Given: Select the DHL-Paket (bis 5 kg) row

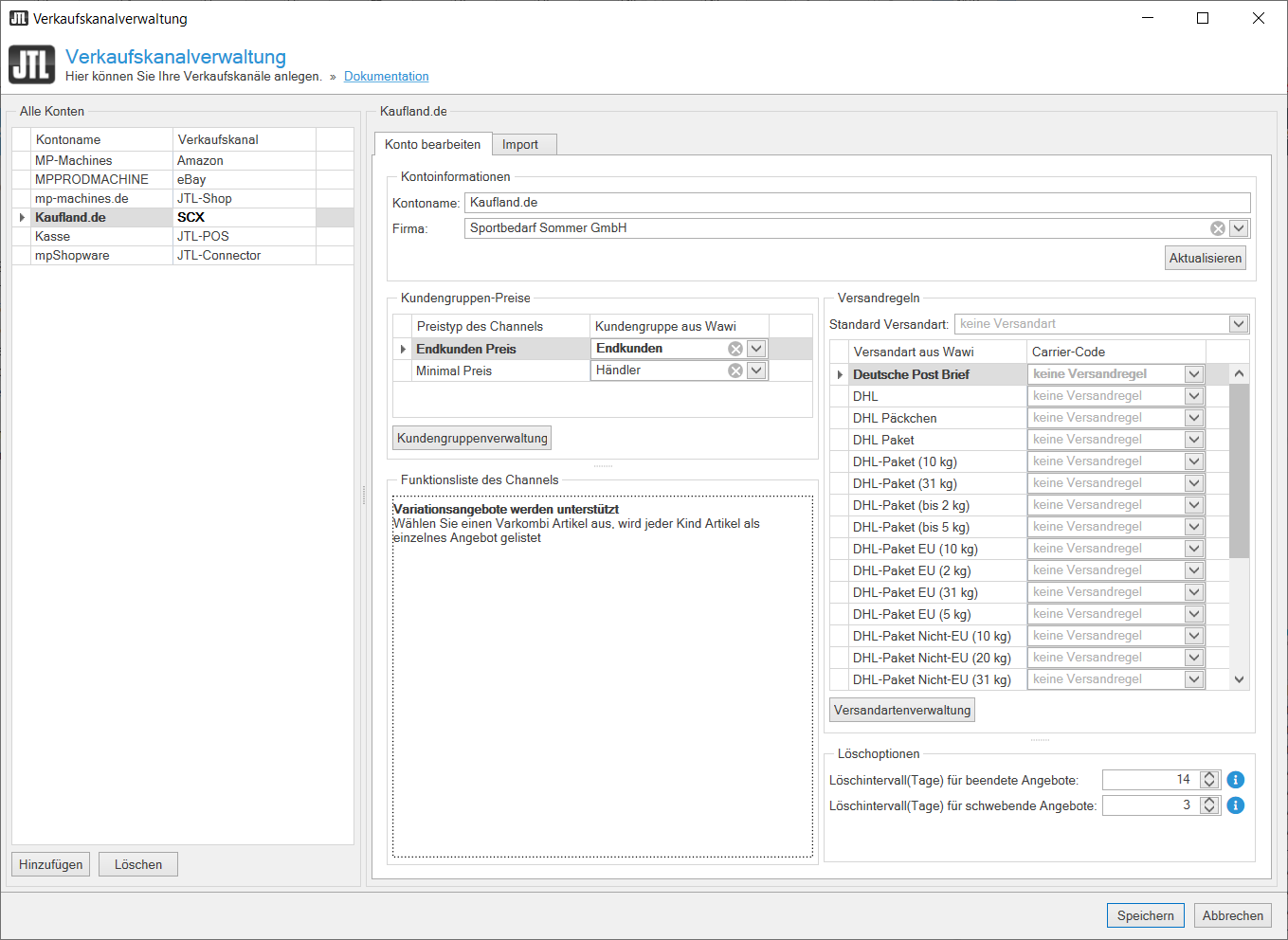Looking at the screenshot, I should (x=1028, y=527).
